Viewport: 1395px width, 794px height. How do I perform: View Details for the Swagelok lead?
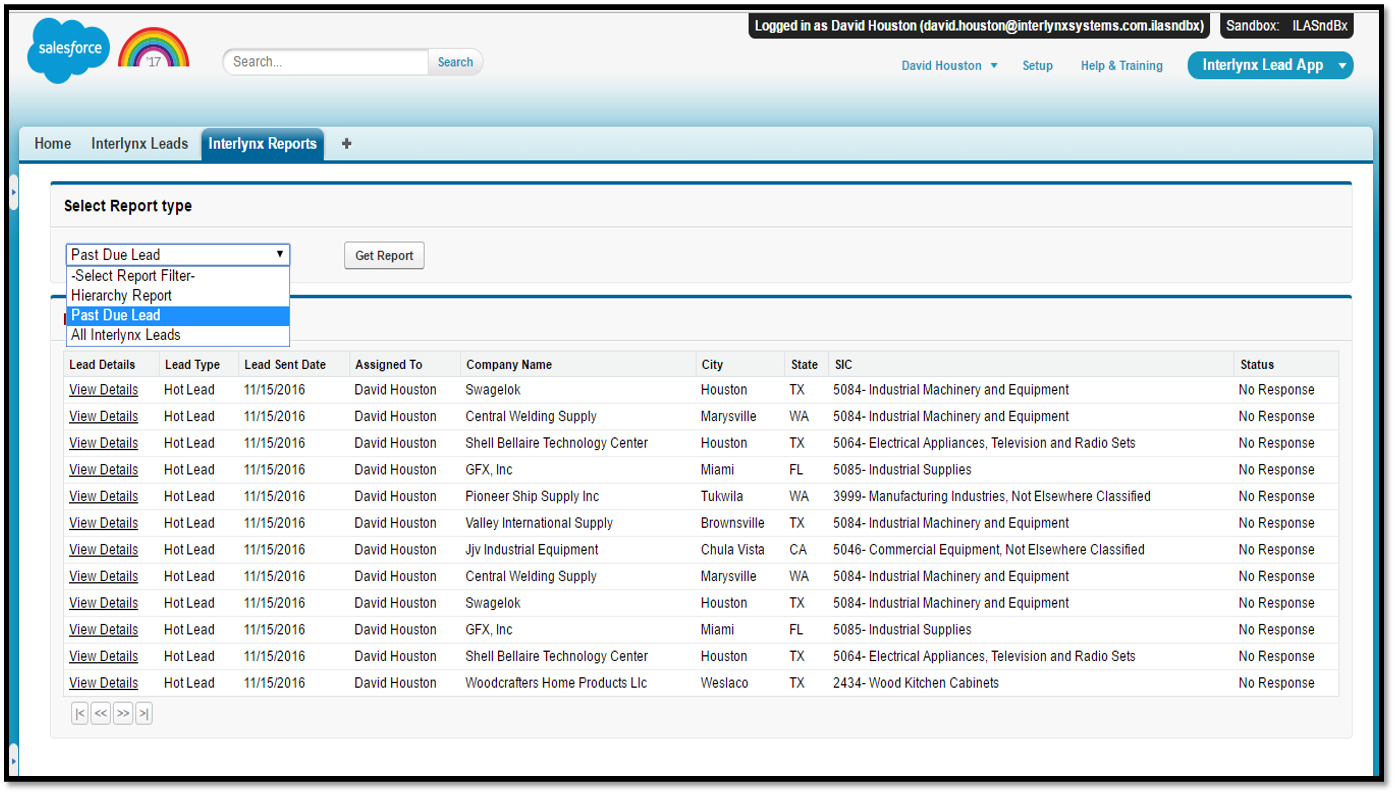[x=103, y=389]
